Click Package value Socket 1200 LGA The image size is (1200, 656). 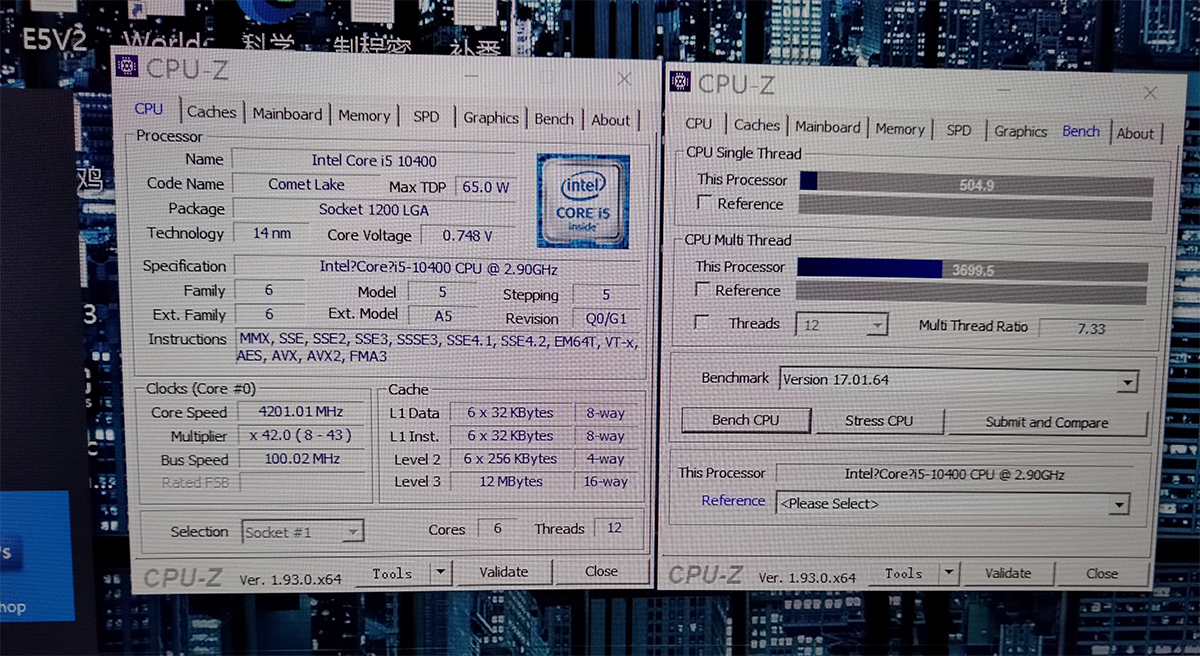374,209
